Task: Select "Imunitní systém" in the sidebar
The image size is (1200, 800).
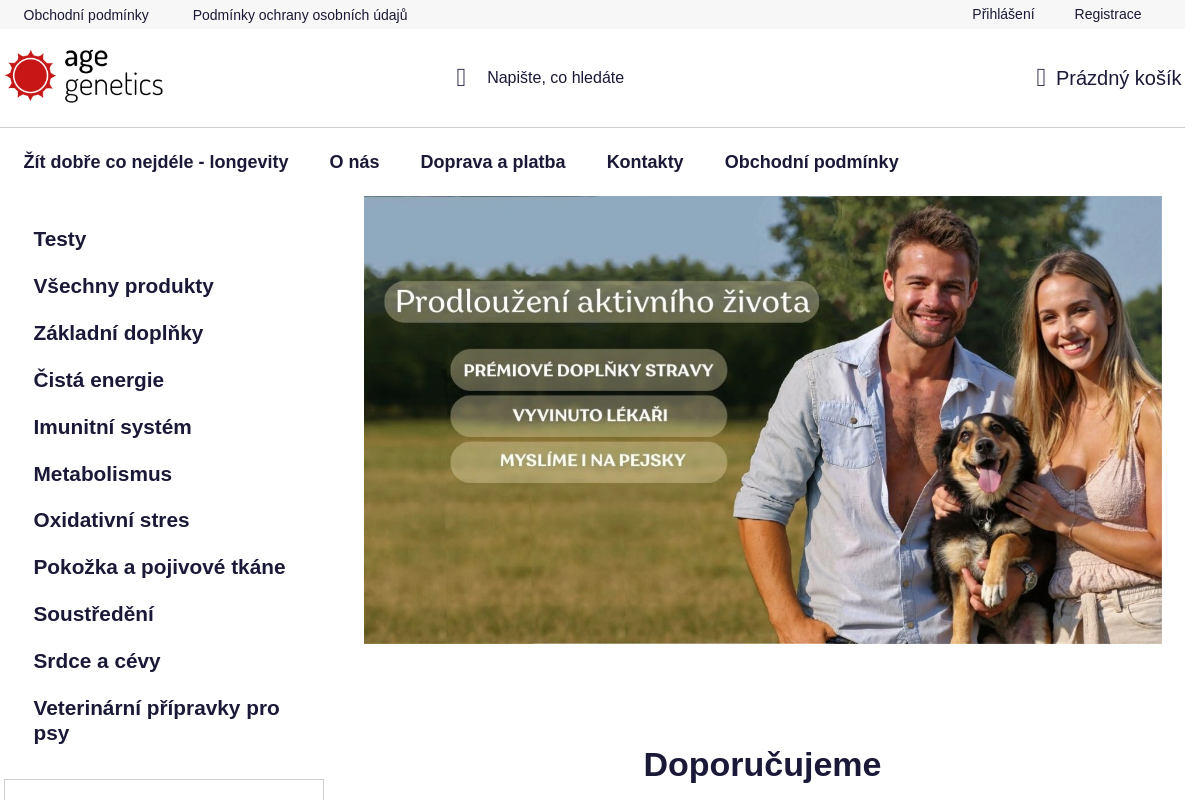Action: (112, 427)
